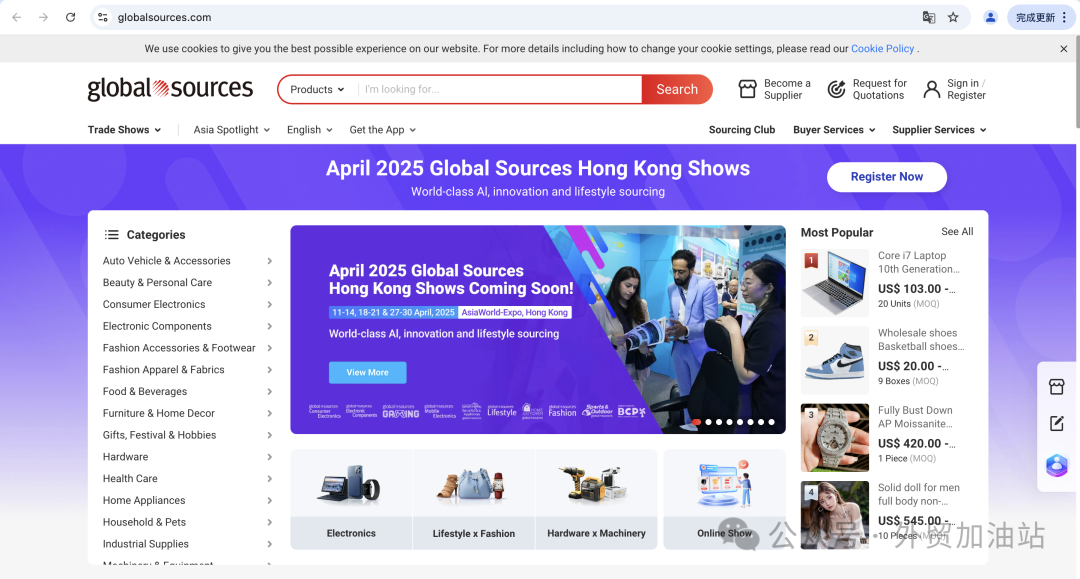Click the page vertical scrollbar
This screenshot has height=579, width=1080.
click(x=1076, y=83)
